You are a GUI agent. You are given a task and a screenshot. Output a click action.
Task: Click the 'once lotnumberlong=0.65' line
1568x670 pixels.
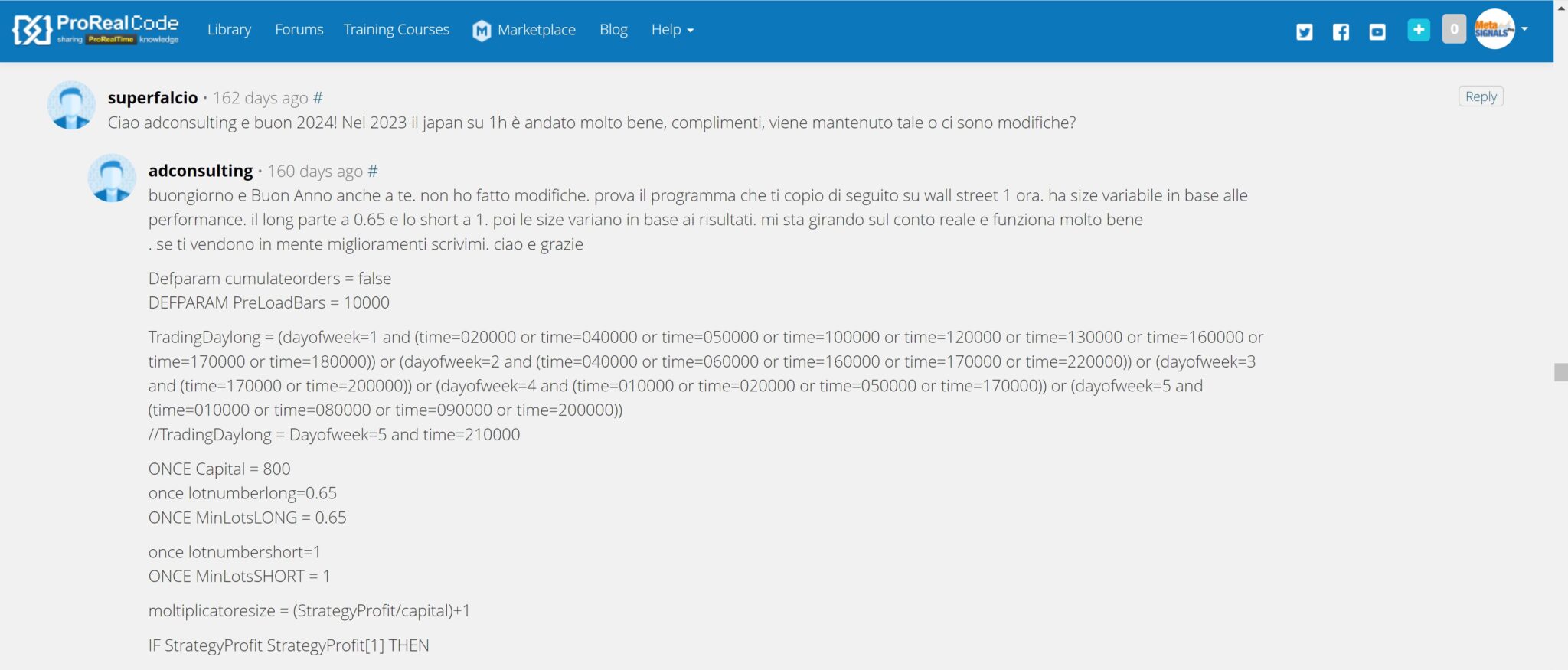click(242, 493)
